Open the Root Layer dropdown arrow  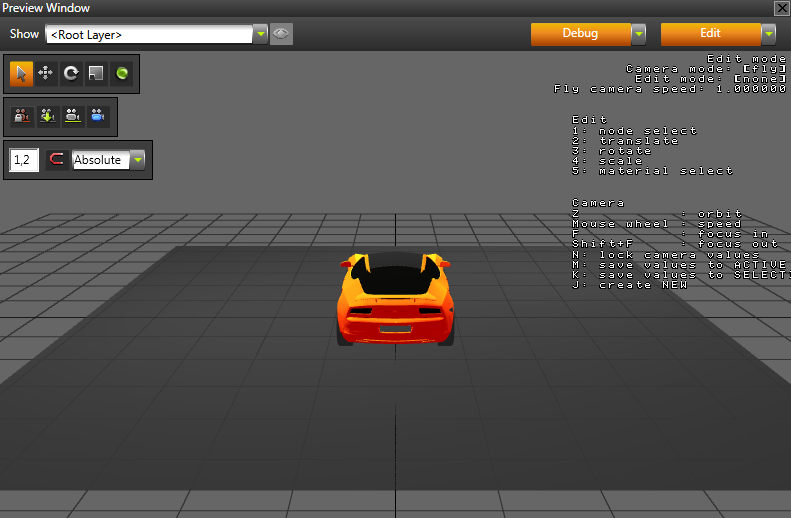pos(261,34)
